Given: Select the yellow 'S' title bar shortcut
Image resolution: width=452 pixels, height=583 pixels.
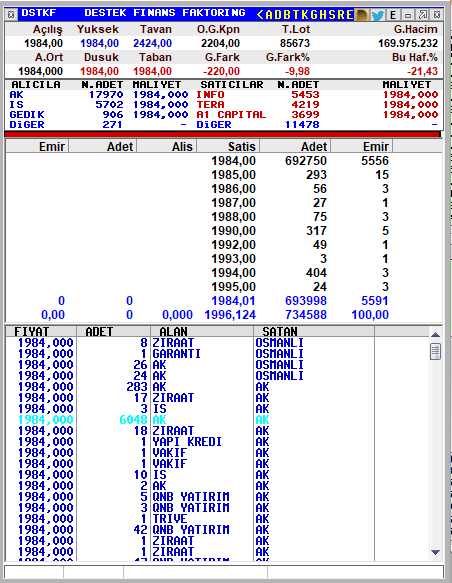Looking at the screenshot, I should click(x=332, y=15).
